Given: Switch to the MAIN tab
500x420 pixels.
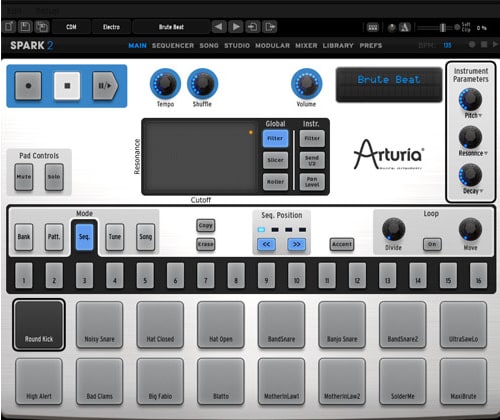Looking at the screenshot, I should (137, 45).
